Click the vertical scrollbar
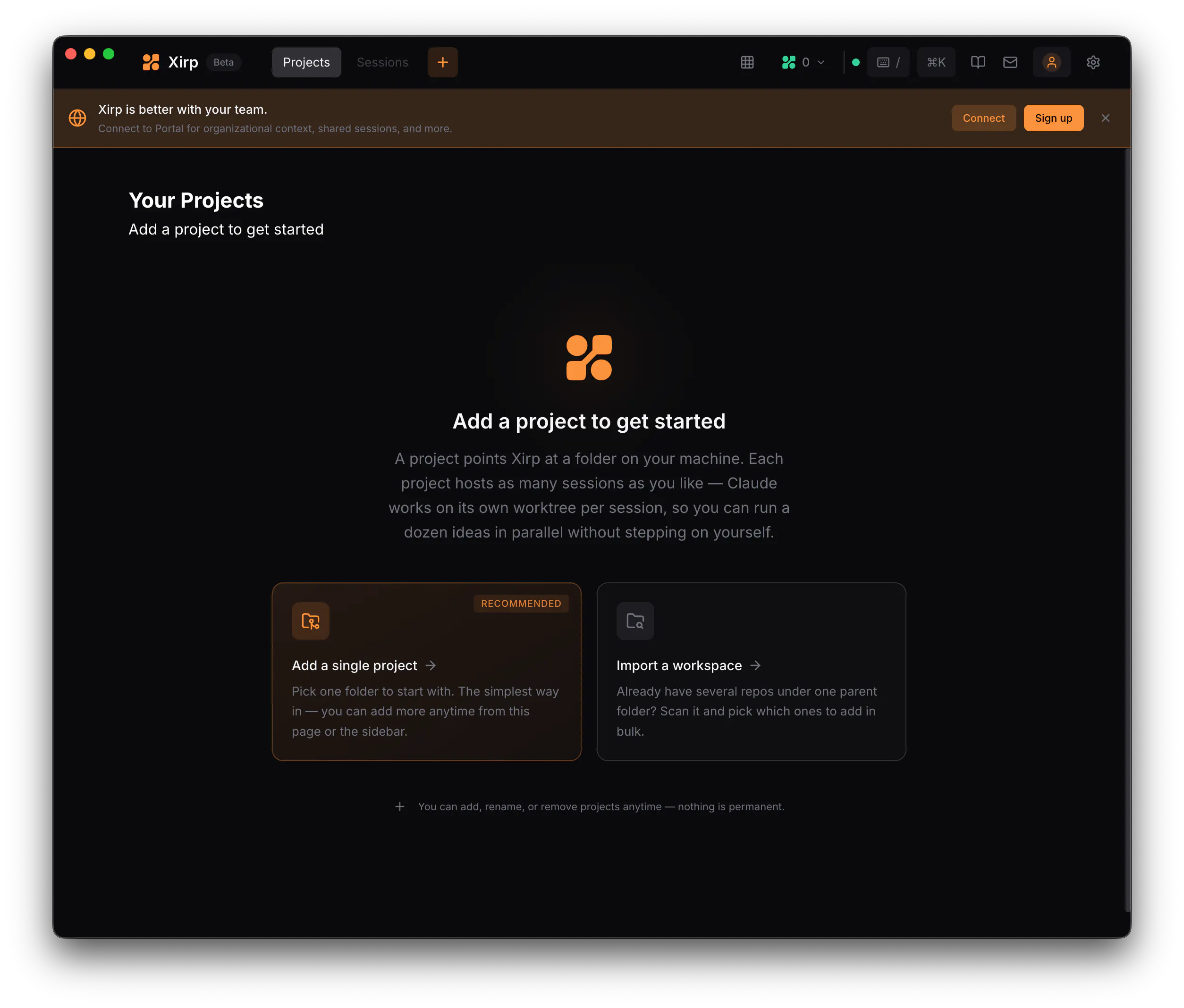The height and width of the screenshot is (1008, 1184). 1127,529
